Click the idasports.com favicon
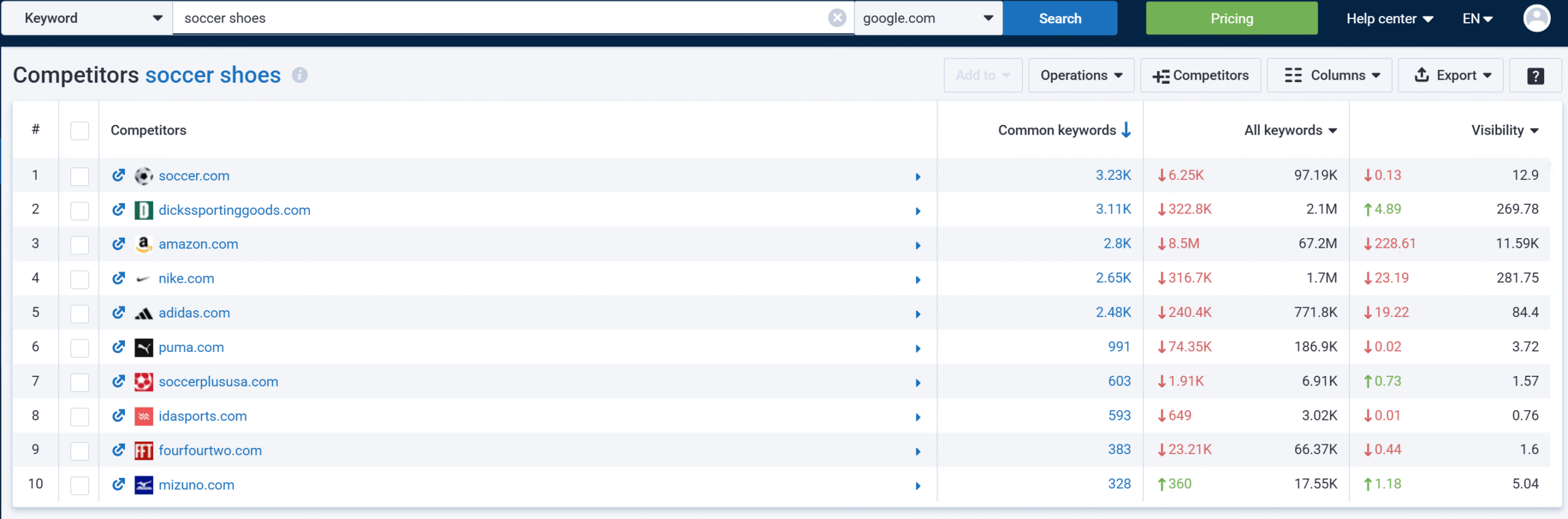Viewport: 1568px width, 519px height. point(143,416)
